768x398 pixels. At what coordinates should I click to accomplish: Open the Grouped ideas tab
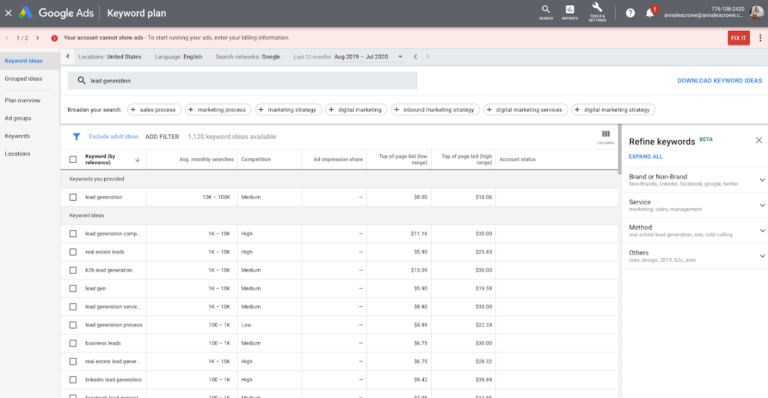[x=24, y=79]
